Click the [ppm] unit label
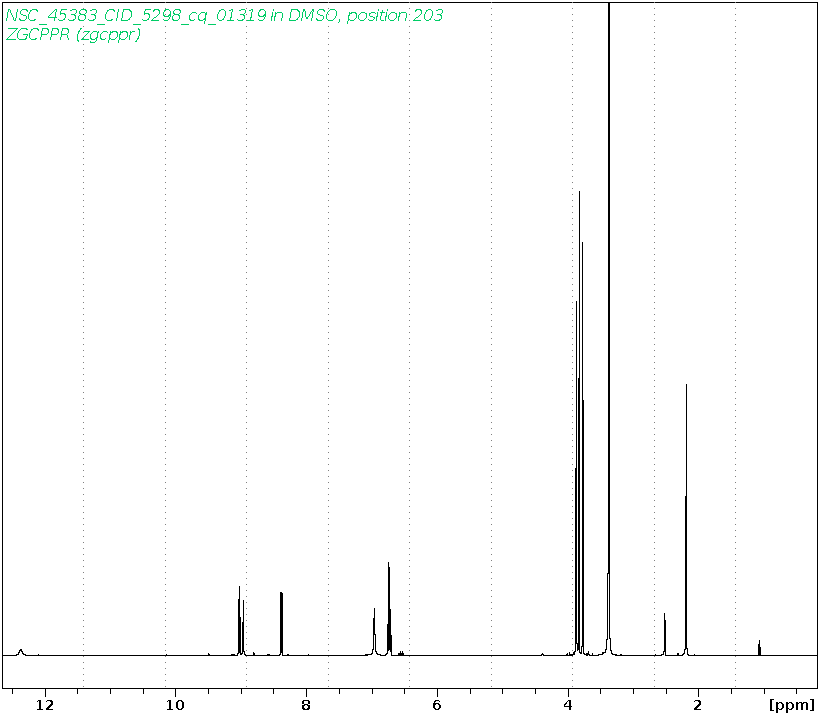This screenshot has height=717, width=821. [x=792, y=705]
